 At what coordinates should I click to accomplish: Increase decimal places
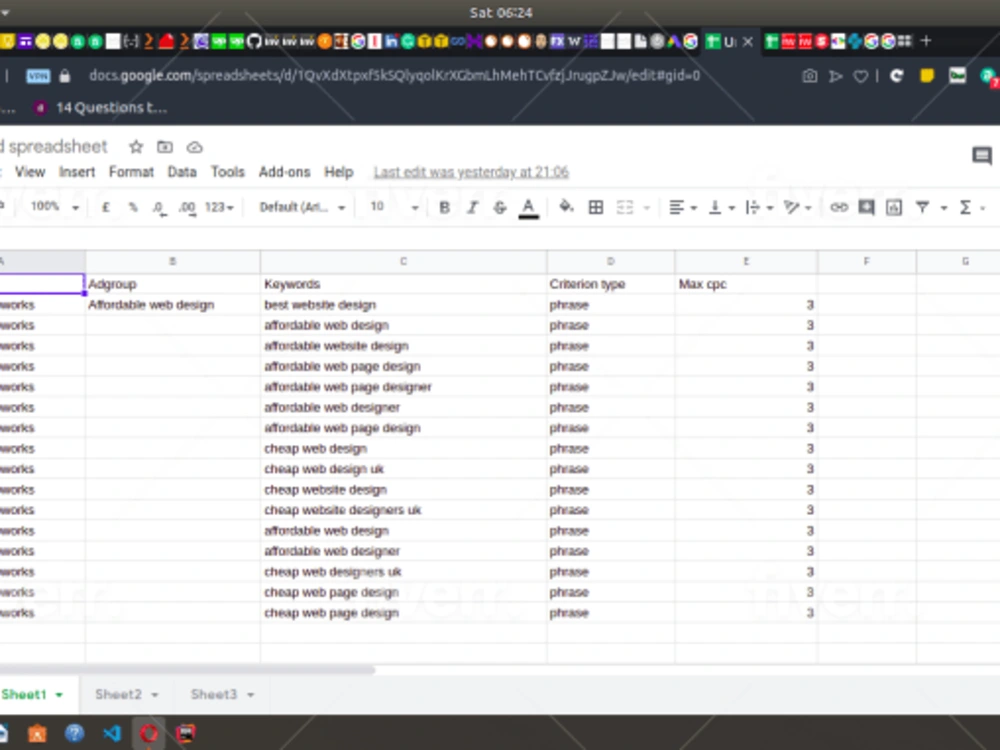coord(187,208)
